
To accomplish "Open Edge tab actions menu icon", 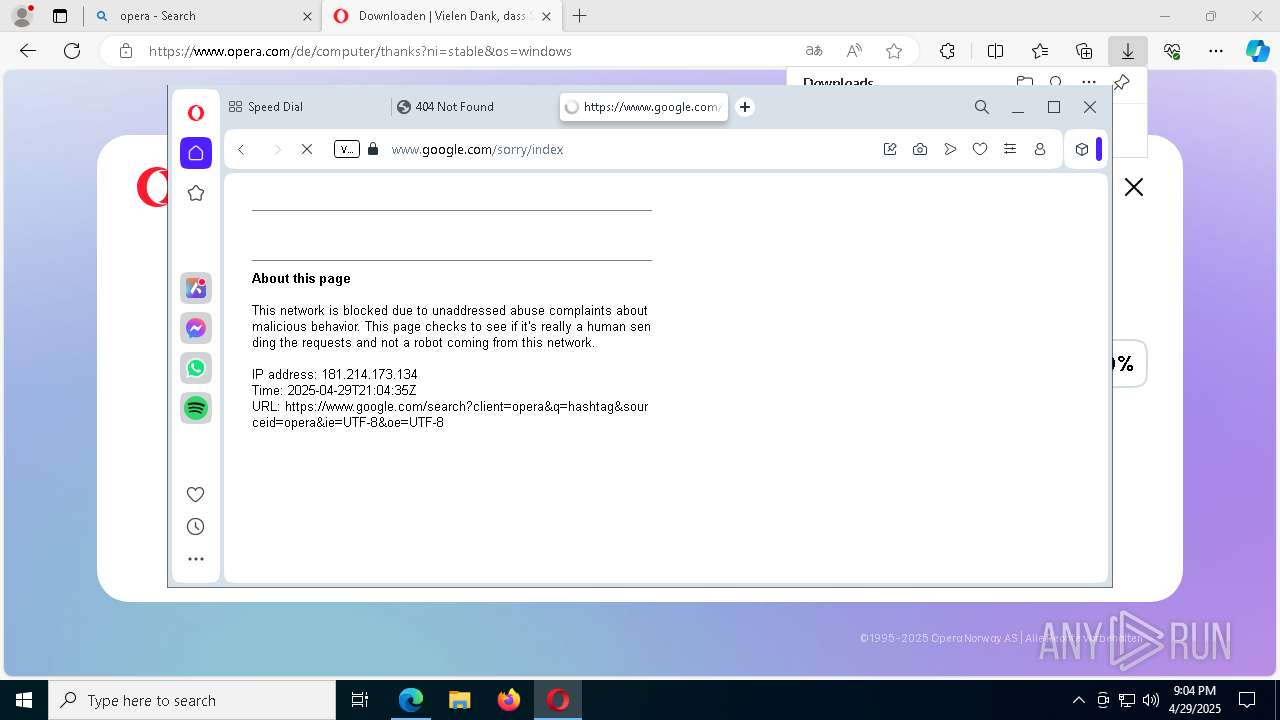I will [60, 16].
